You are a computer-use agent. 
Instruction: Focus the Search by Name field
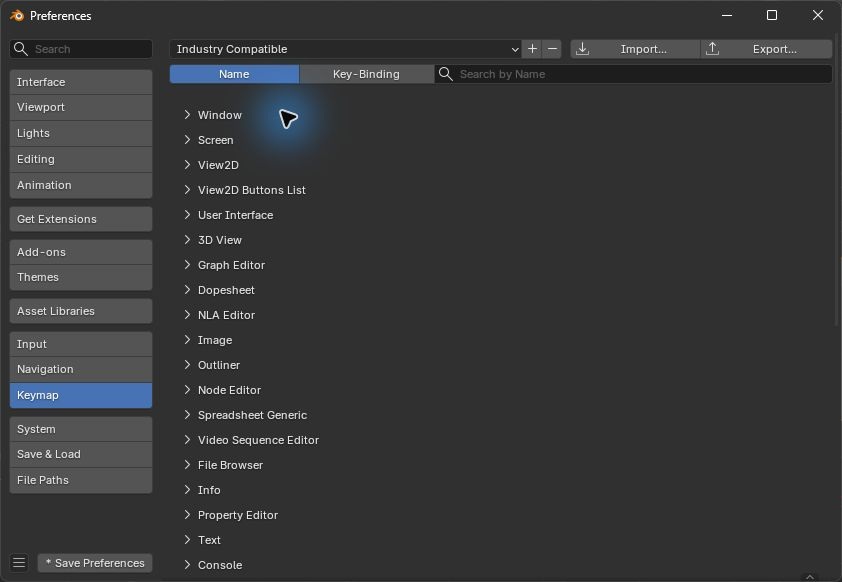coord(634,74)
